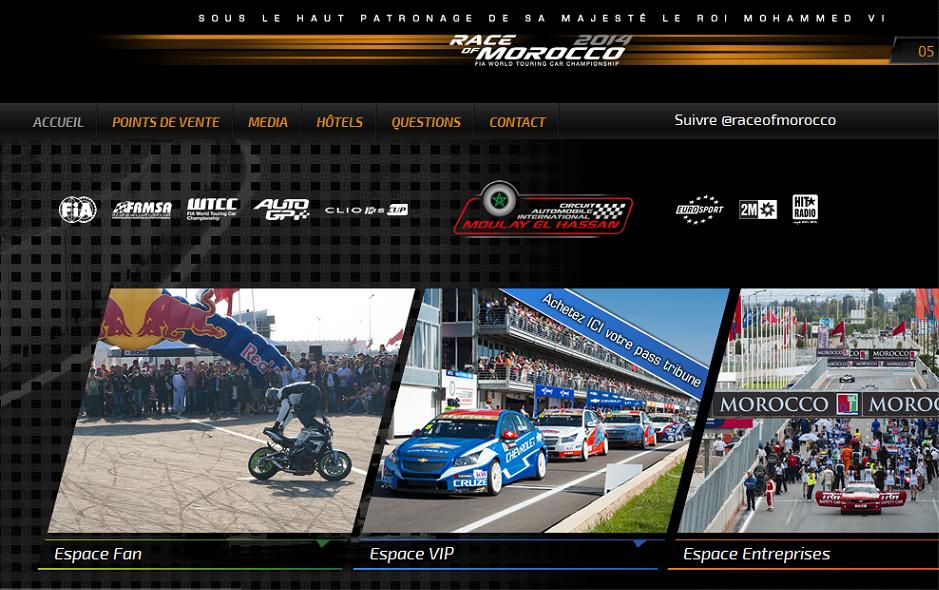Open the FRMSA federation logo
939x590 pixels.
tap(142, 210)
